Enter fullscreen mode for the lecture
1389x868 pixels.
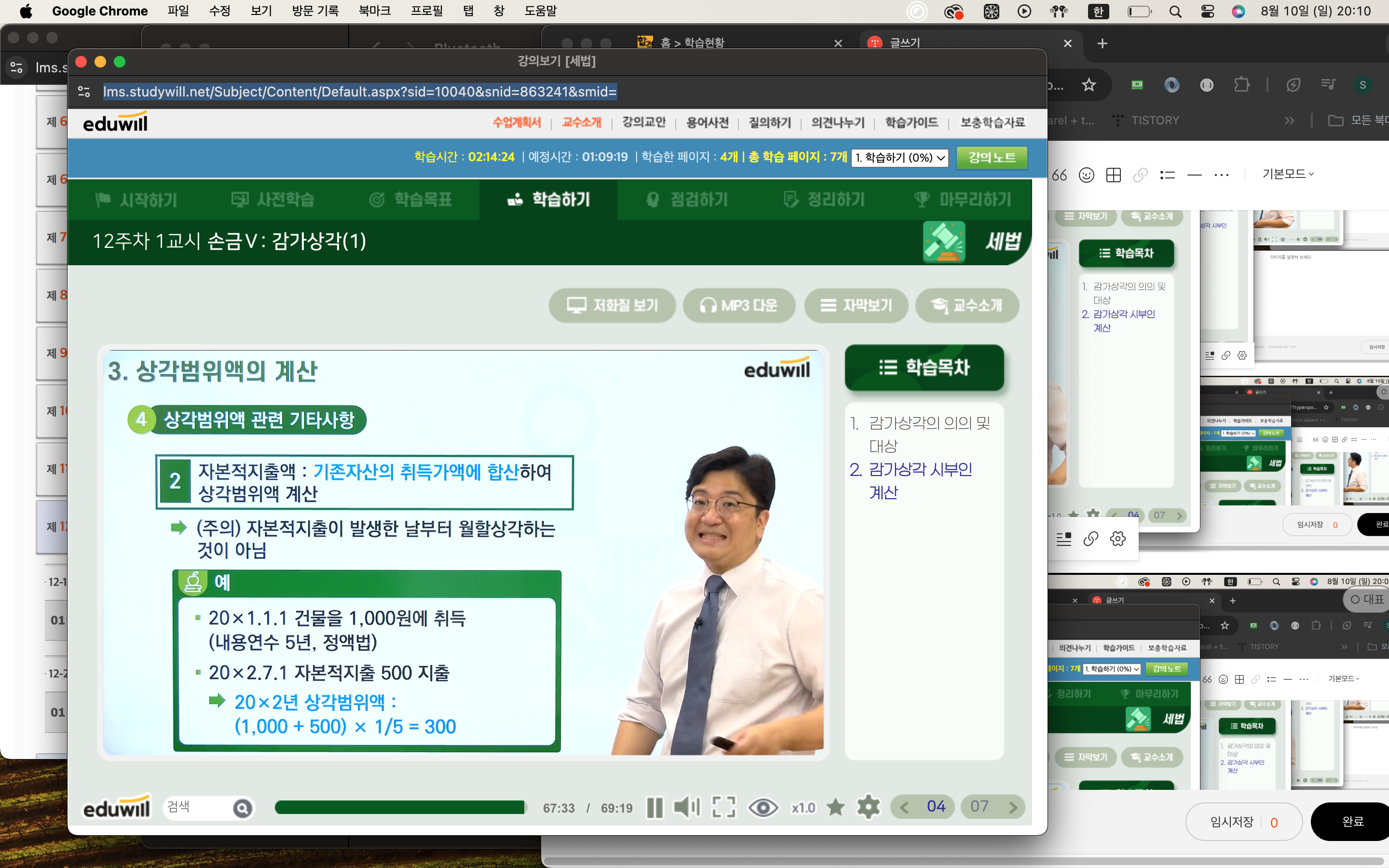724,808
